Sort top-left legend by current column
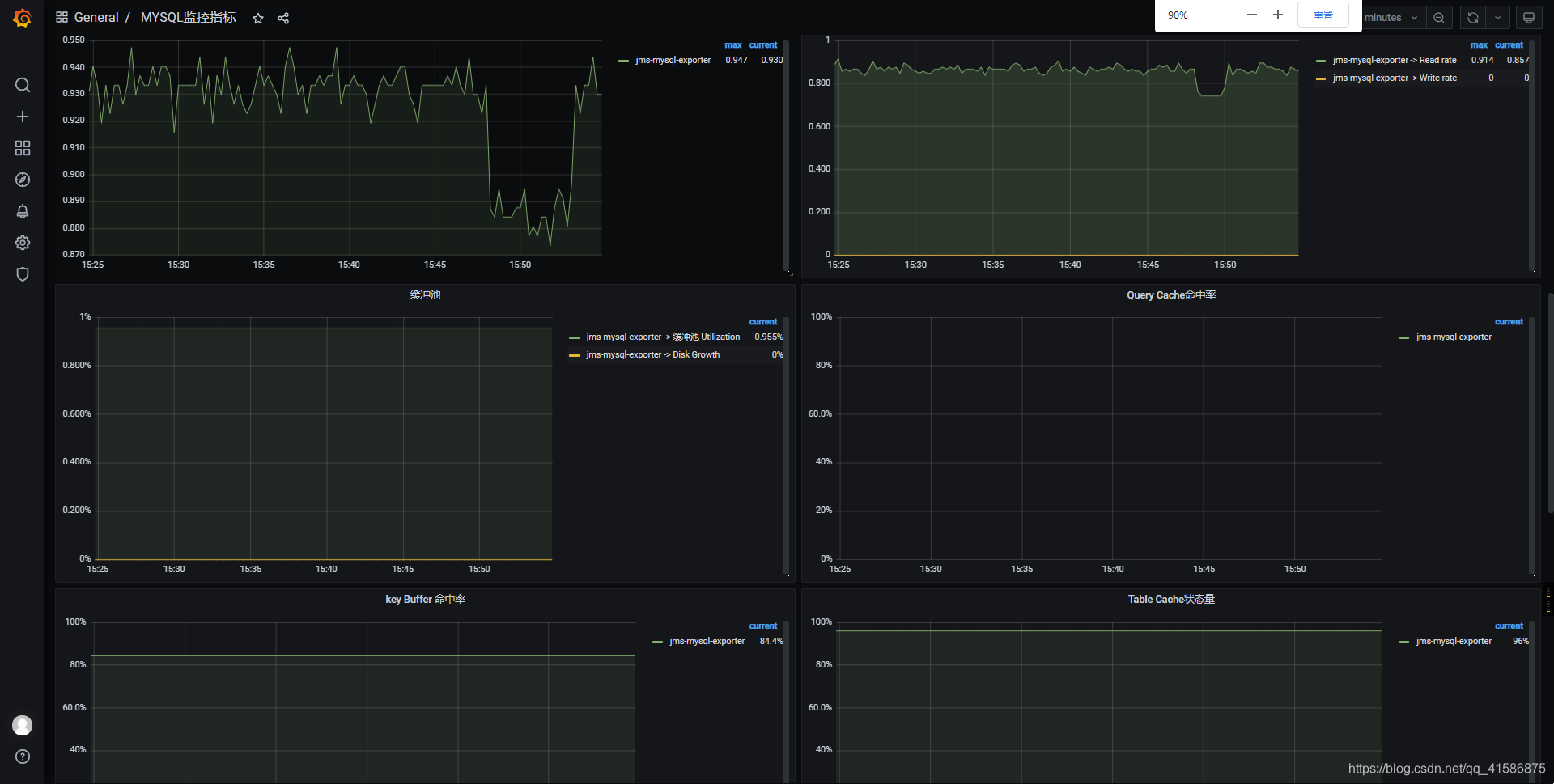This screenshot has height=784, width=1554. pyautogui.click(x=762, y=45)
